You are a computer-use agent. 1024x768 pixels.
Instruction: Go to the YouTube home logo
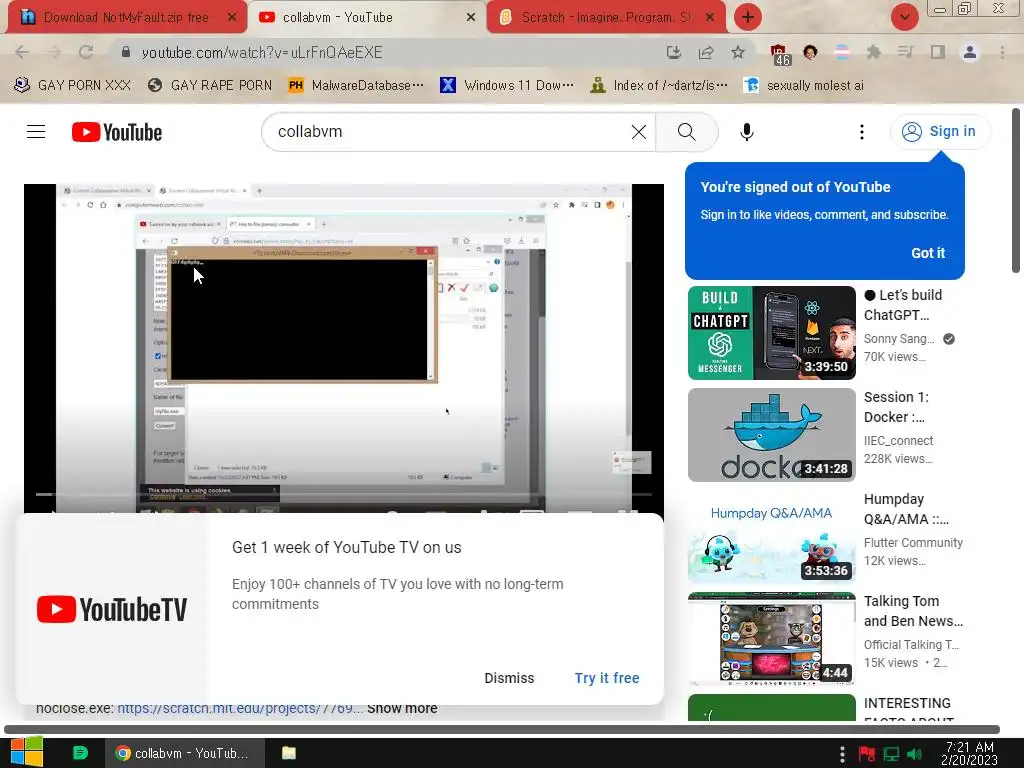tap(117, 132)
